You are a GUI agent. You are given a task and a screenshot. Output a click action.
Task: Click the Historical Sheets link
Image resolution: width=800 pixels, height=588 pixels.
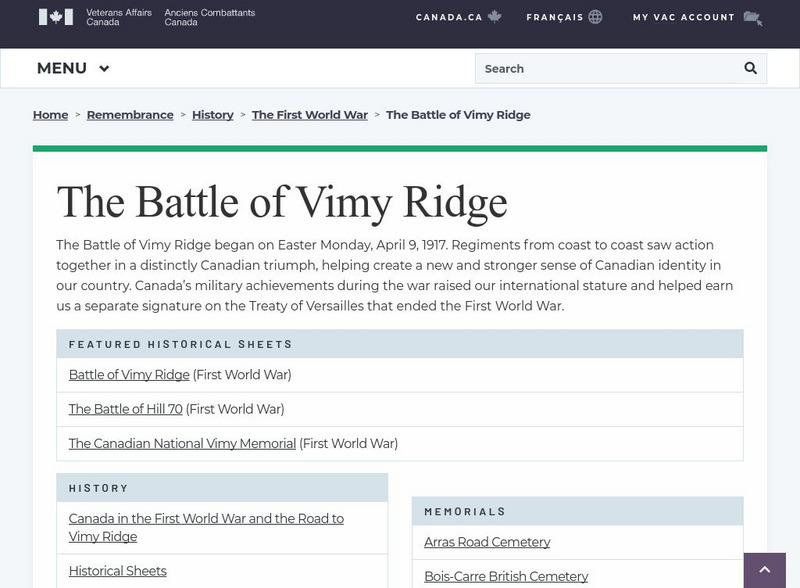tap(118, 571)
